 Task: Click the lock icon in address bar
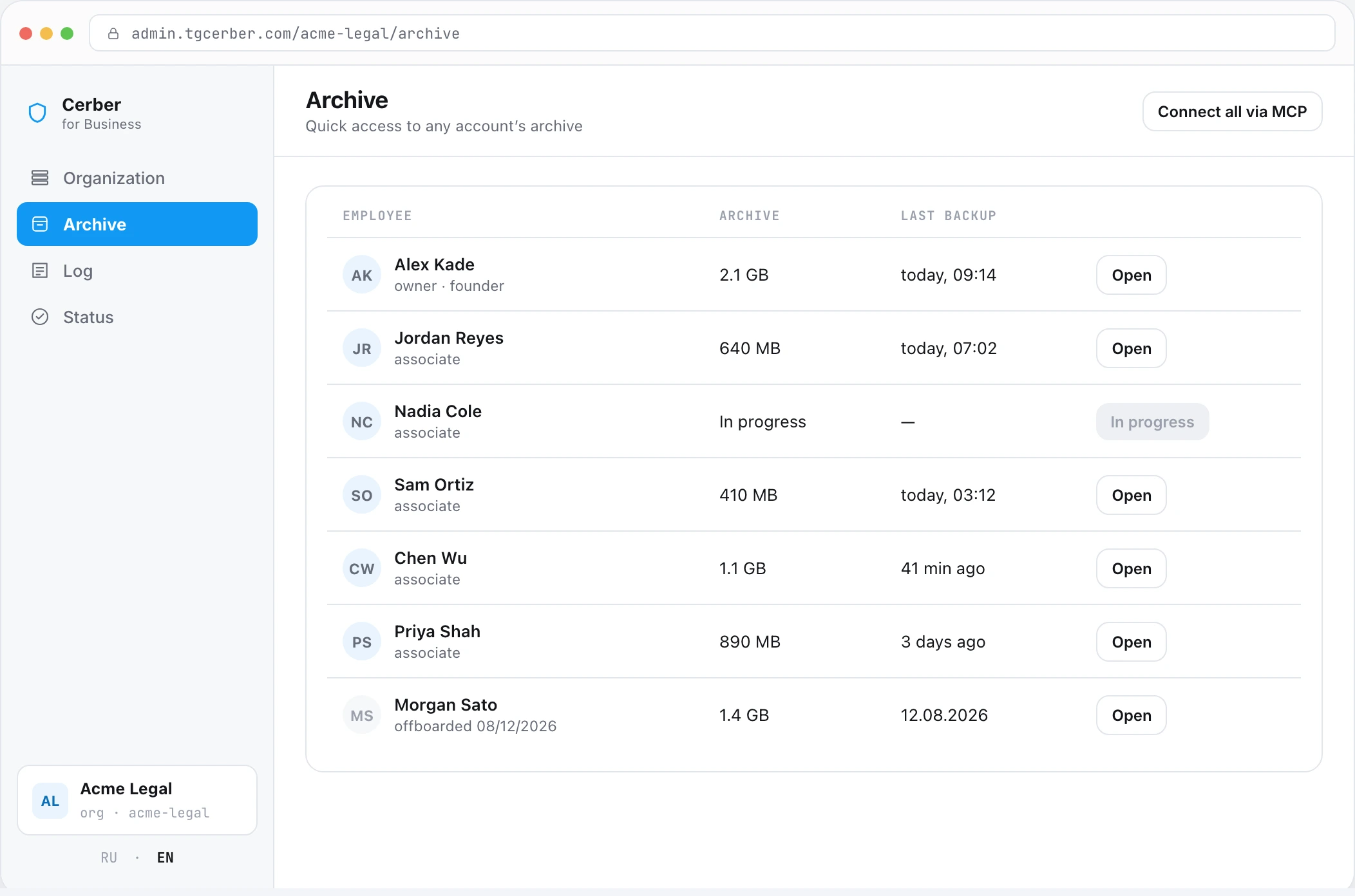pos(113,33)
